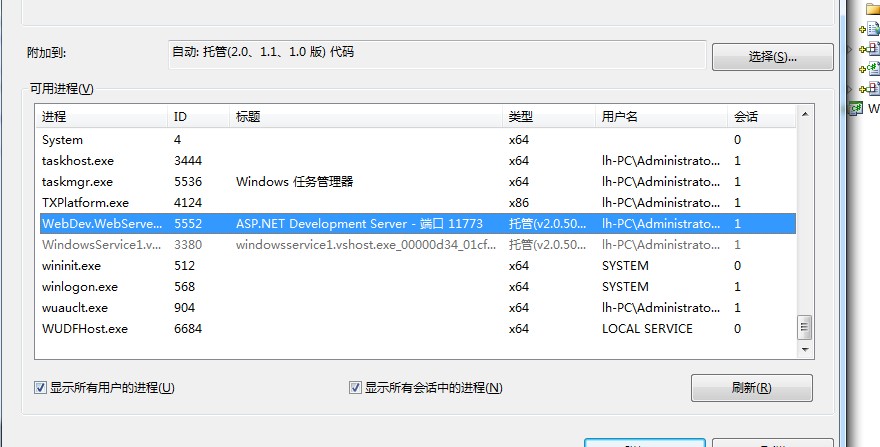Select the WindowsService1.vshost process row
880x447 pixels.
418,245
